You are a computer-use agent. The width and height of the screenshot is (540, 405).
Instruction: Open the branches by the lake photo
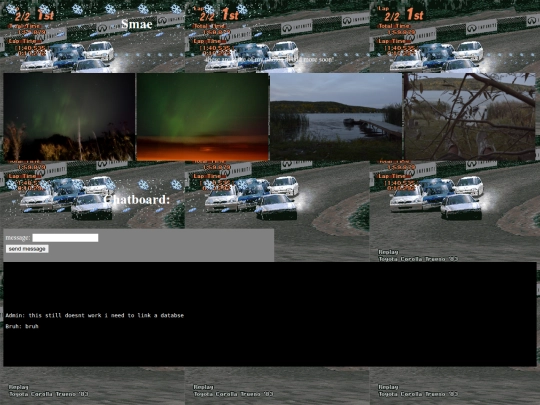(x=470, y=117)
